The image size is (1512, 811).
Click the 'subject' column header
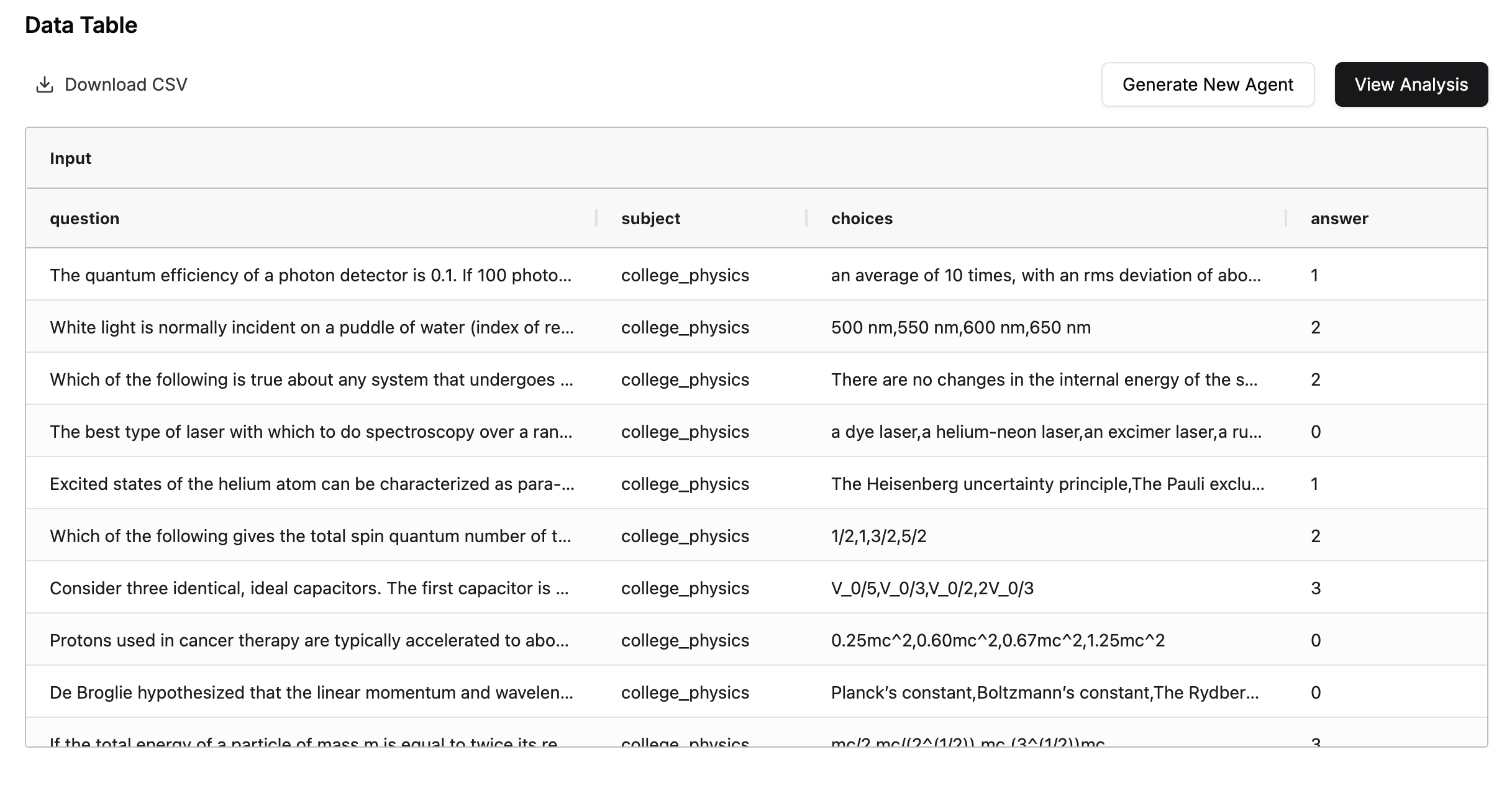pos(650,219)
